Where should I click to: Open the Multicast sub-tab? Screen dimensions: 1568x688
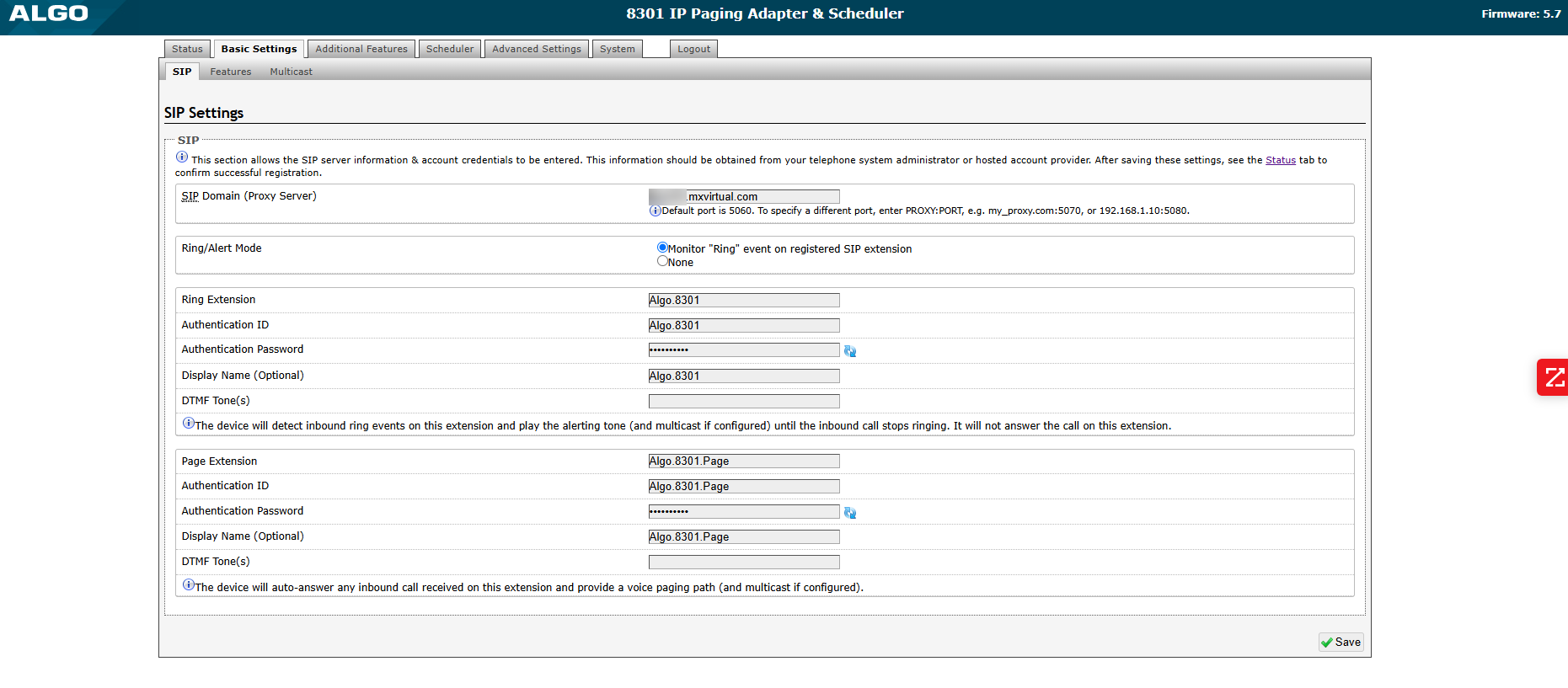(291, 72)
